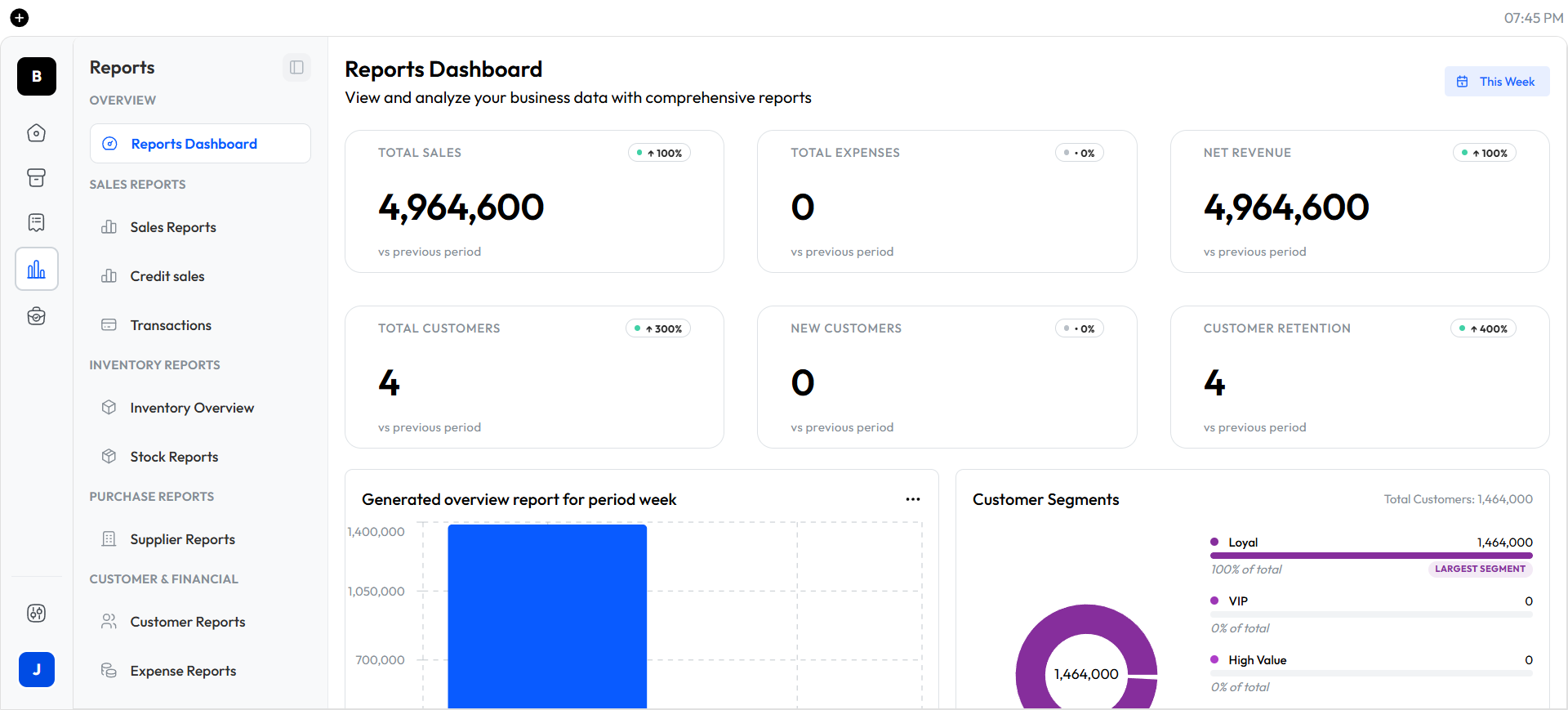Click the chart icon beside Credit sales

click(x=109, y=276)
